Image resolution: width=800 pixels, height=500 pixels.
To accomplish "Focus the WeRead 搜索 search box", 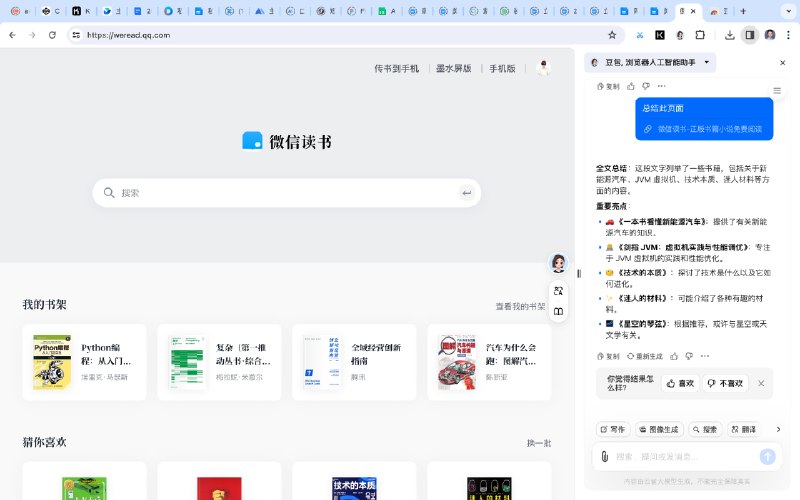I will click(287, 193).
